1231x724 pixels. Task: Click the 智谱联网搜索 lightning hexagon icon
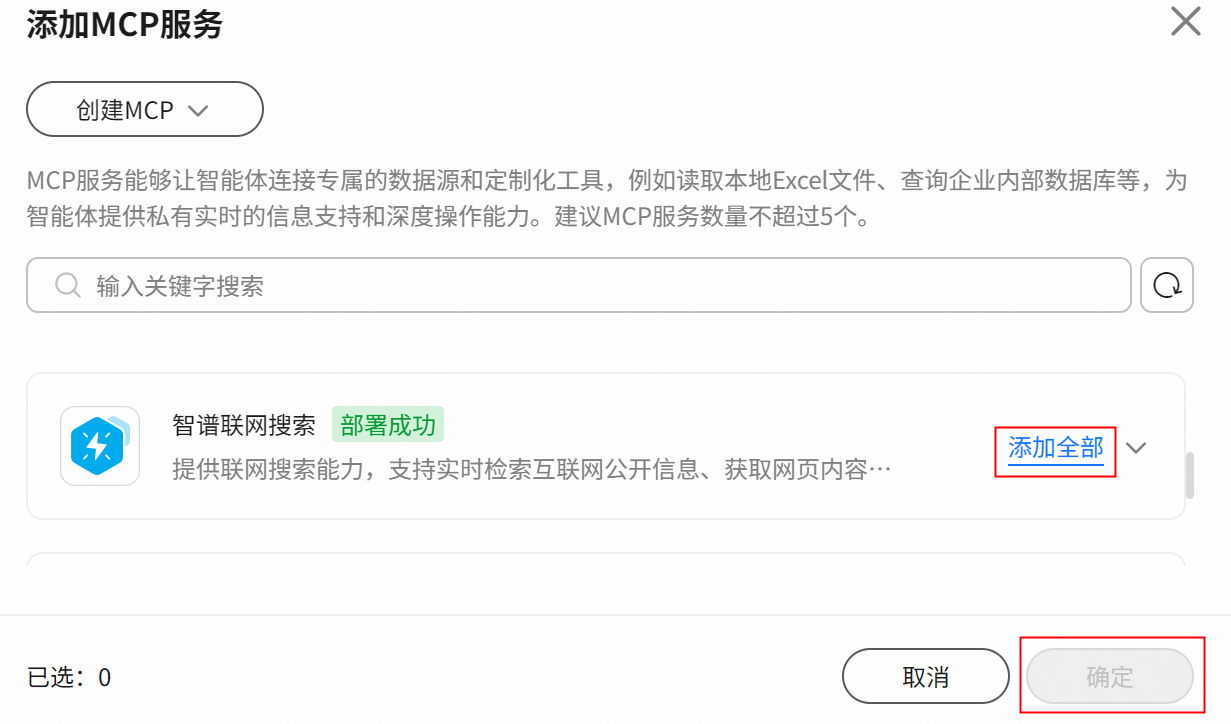click(x=100, y=446)
